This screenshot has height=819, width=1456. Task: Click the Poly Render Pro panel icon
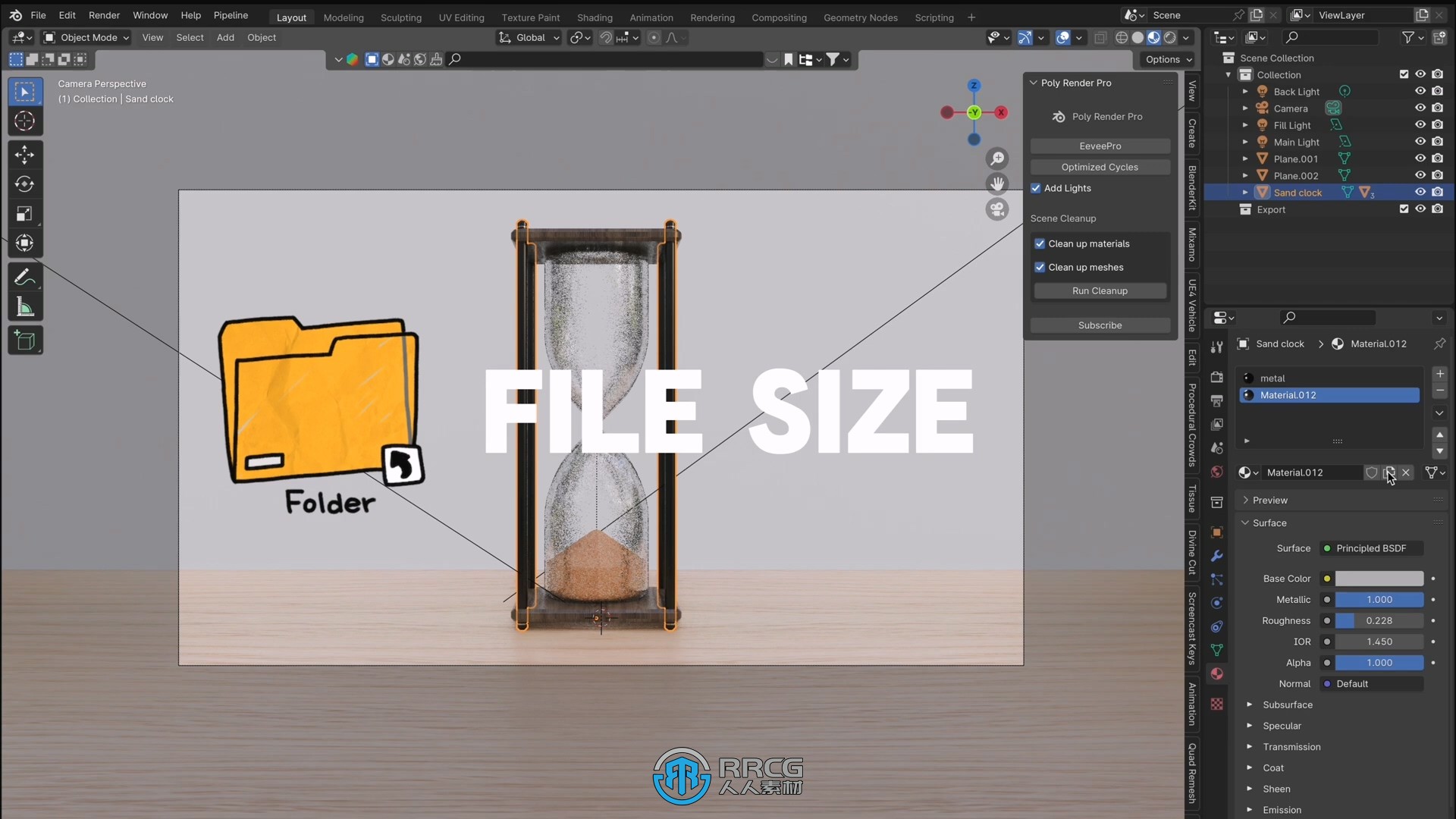pos(1059,116)
